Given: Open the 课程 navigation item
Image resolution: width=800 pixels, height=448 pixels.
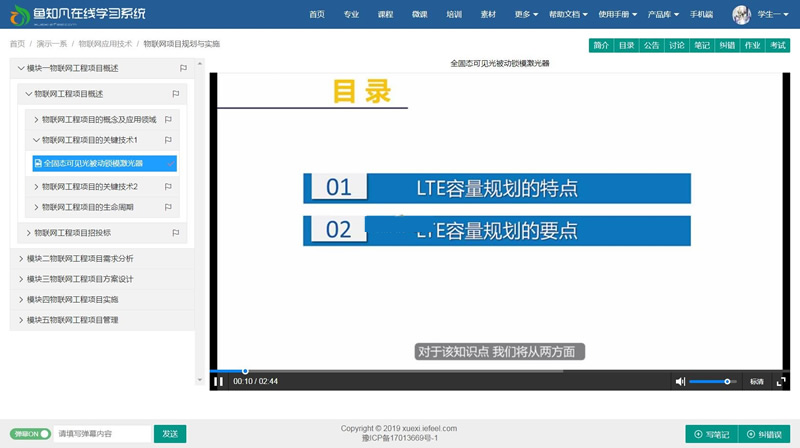Looking at the screenshot, I should click(x=385, y=14).
